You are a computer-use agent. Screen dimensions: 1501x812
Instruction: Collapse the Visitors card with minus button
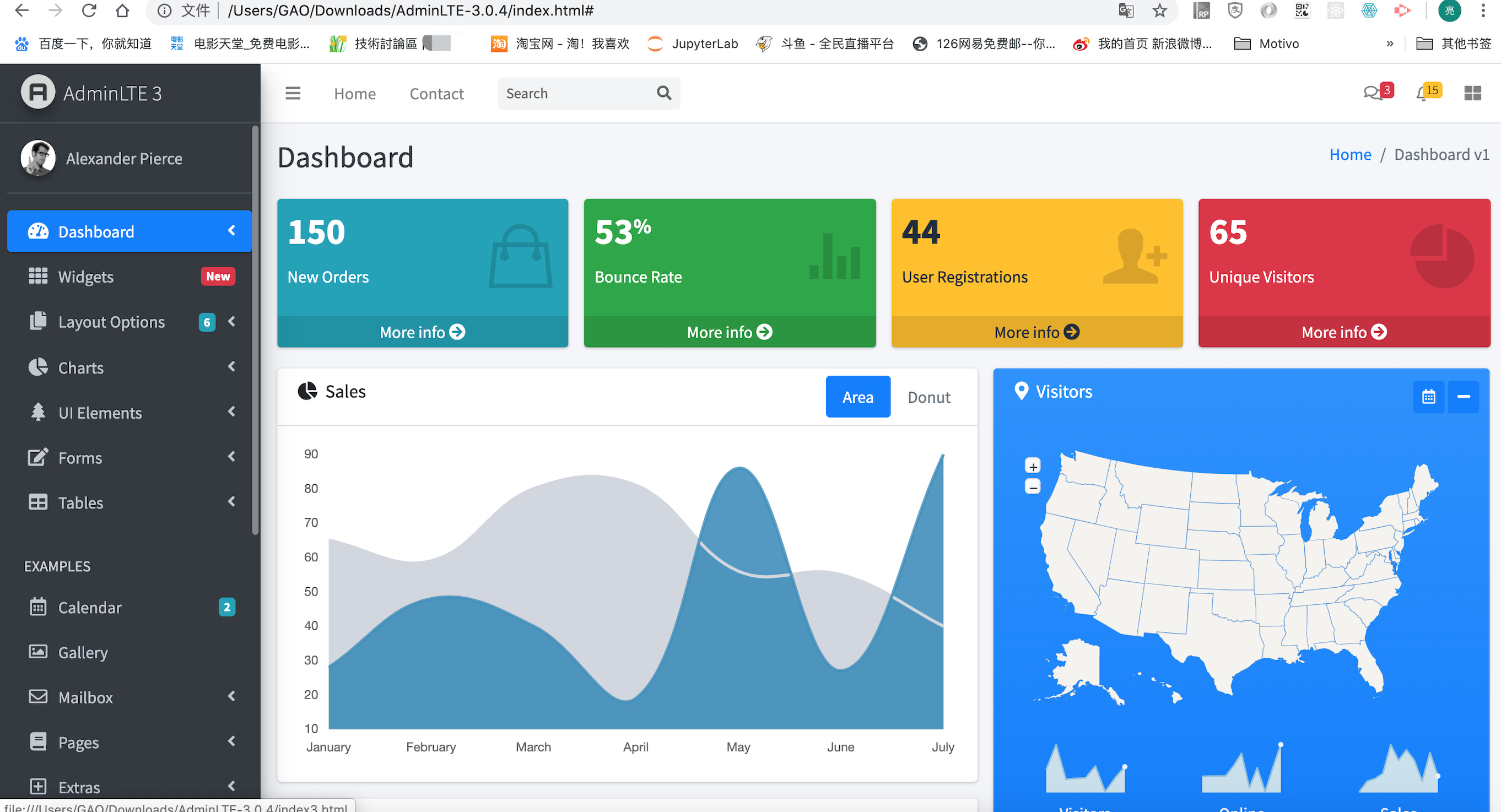pyautogui.click(x=1463, y=397)
